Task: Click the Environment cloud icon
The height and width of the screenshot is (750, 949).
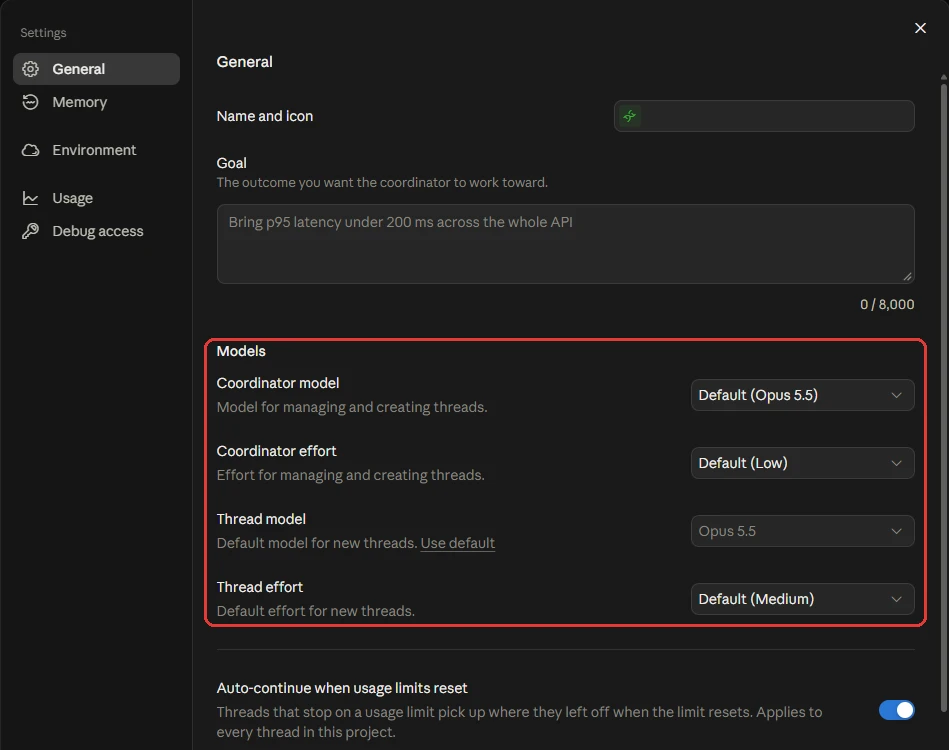Action: [x=30, y=150]
